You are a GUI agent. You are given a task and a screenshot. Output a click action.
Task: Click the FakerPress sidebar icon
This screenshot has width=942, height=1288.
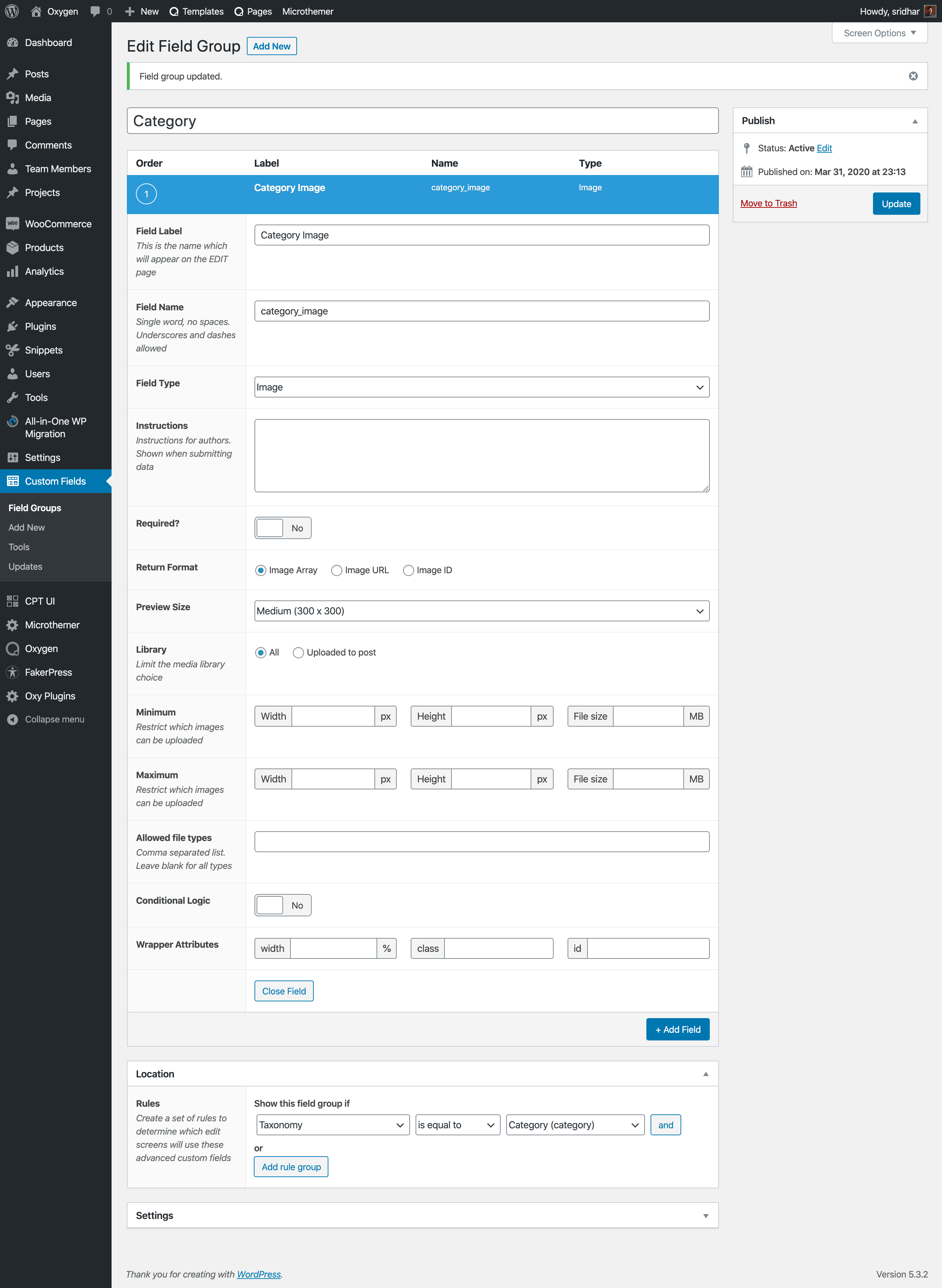click(13, 672)
